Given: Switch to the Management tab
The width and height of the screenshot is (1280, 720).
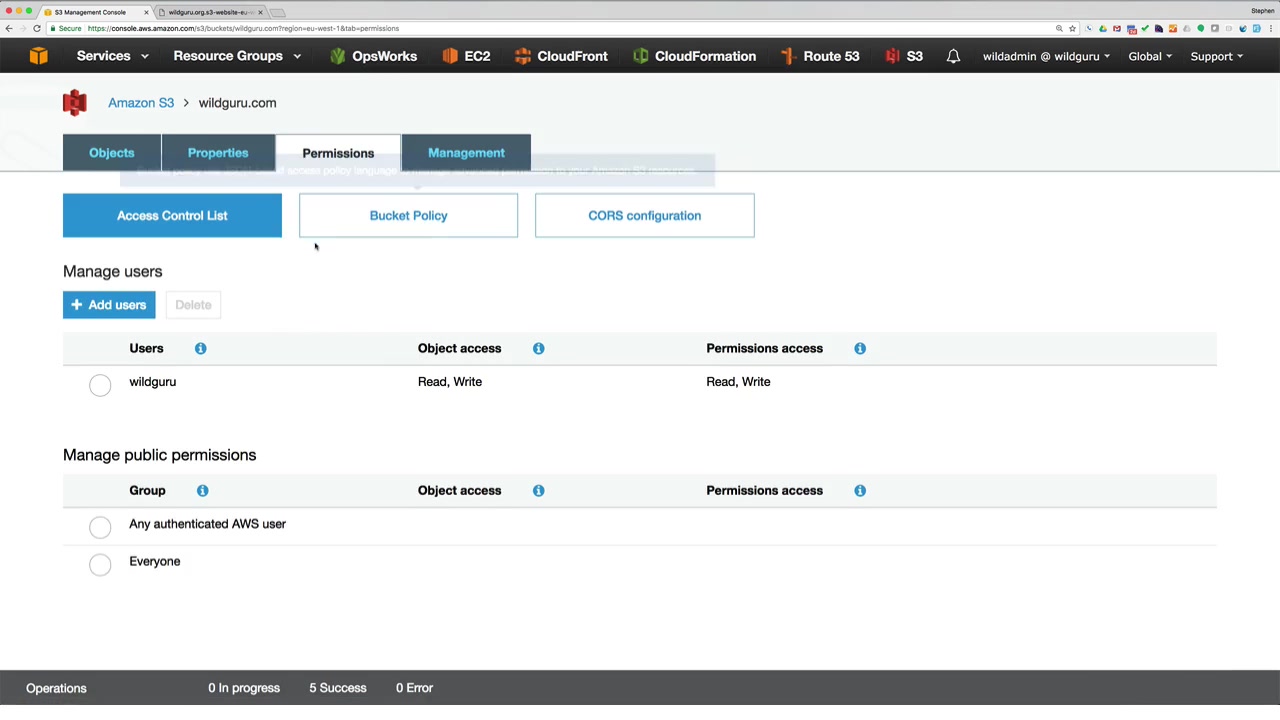Looking at the screenshot, I should (x=466, y=153).
